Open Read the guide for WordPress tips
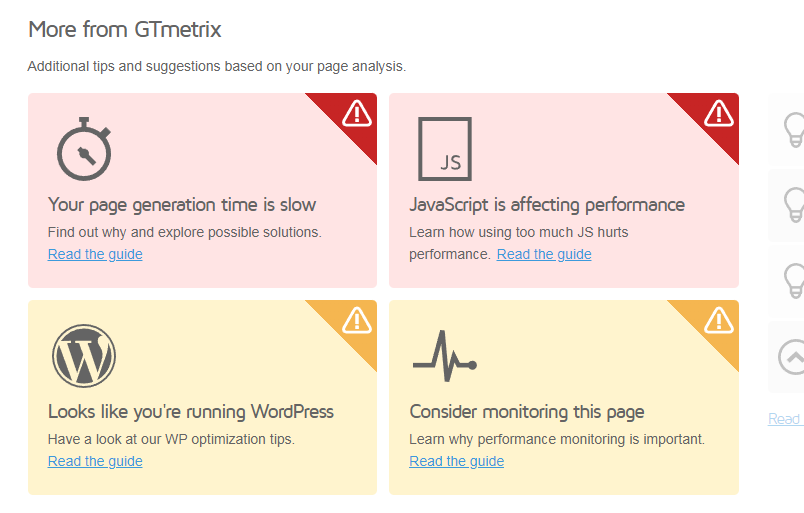This screenshot has width=804, height=513. coord(95,461)
